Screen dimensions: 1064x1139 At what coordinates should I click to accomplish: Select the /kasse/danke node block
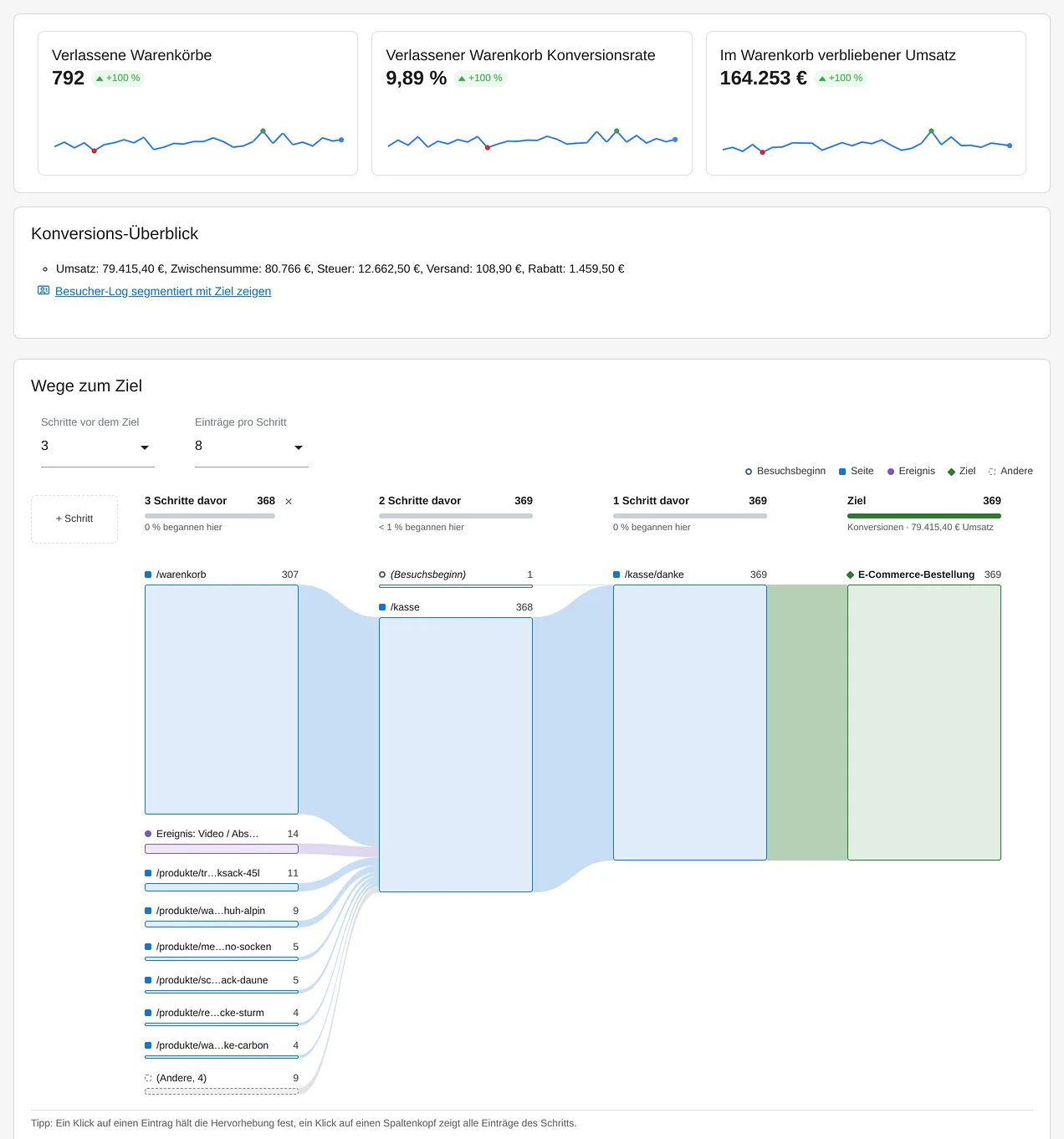(690, 723)
